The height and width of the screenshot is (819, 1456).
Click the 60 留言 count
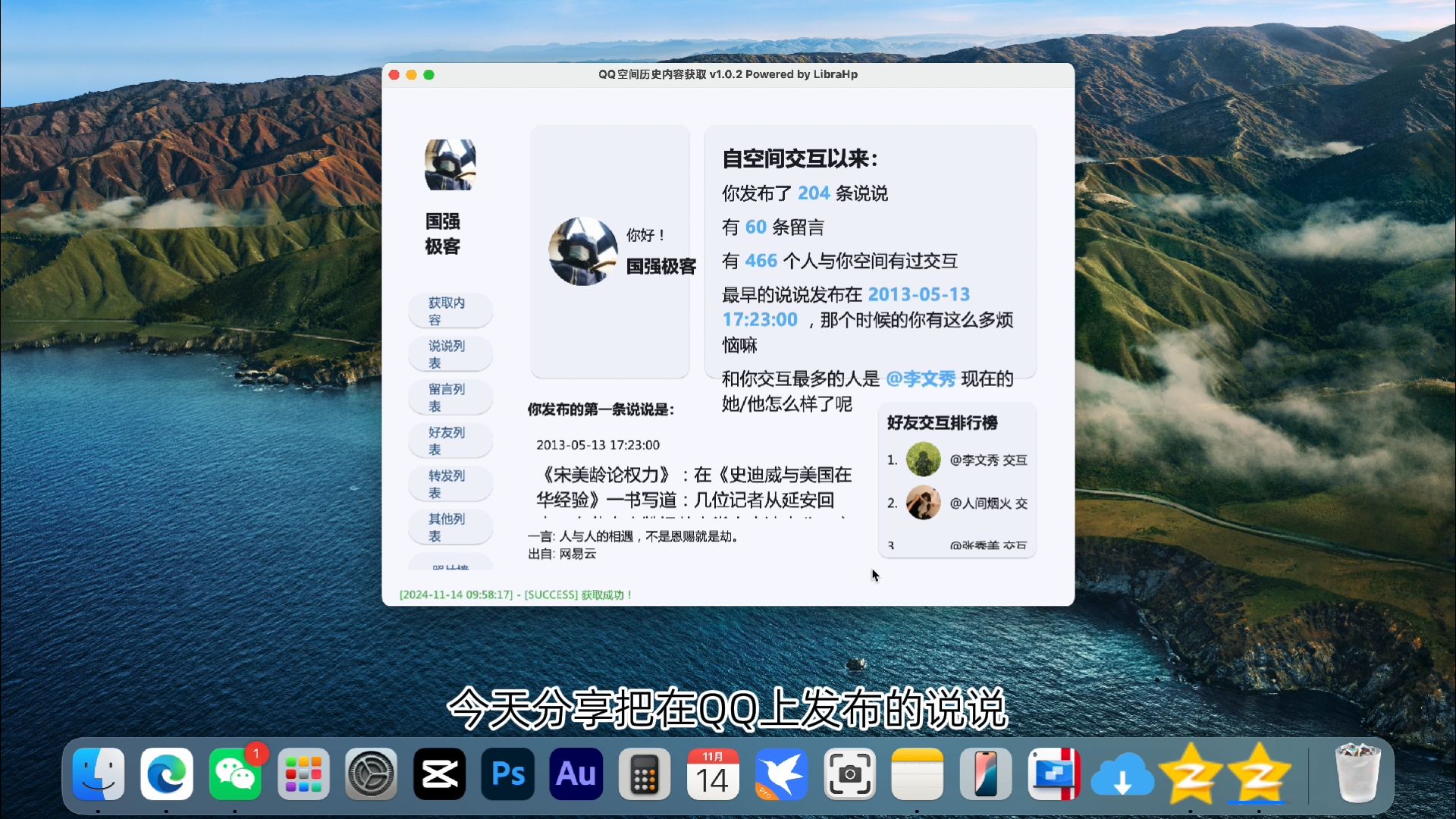756,227
